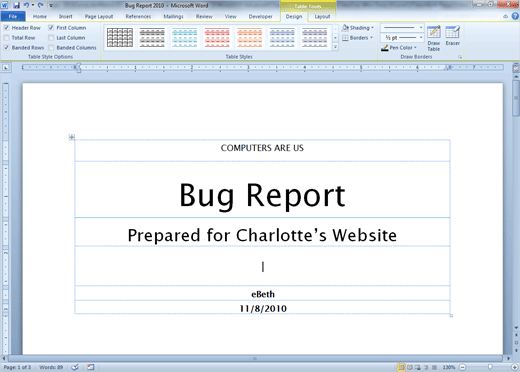Click the Undo arrow icon
520x372 pixels.
click(x=26, y=5)
